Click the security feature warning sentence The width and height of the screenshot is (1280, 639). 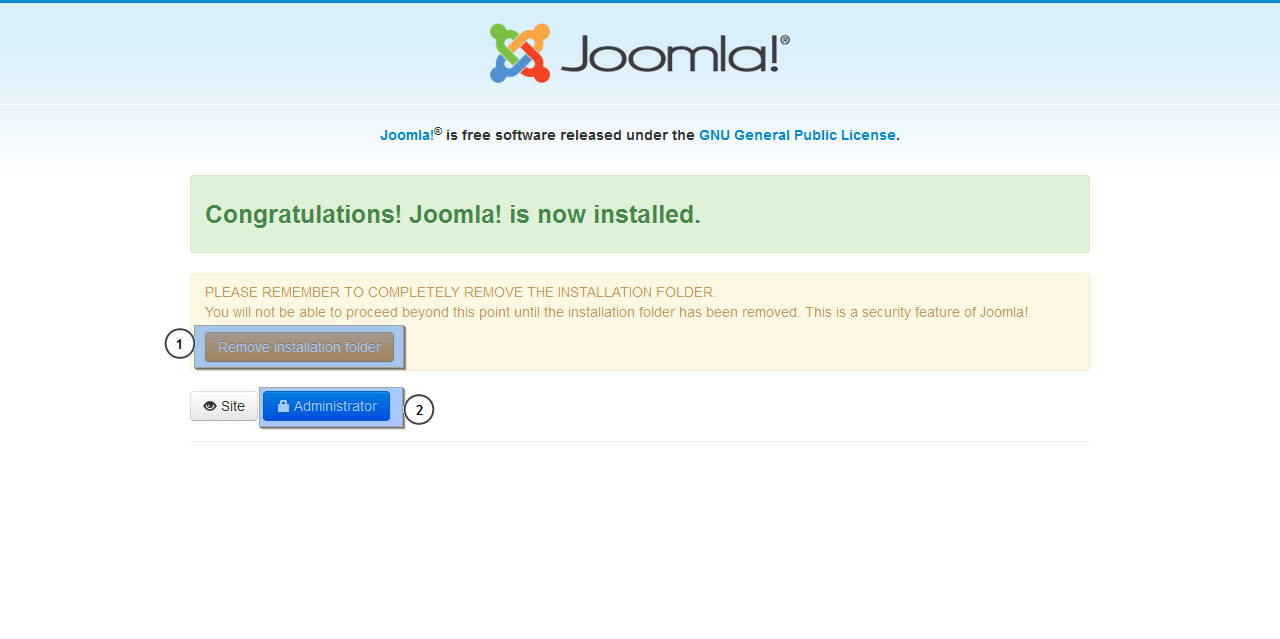[x=616, y=312]
